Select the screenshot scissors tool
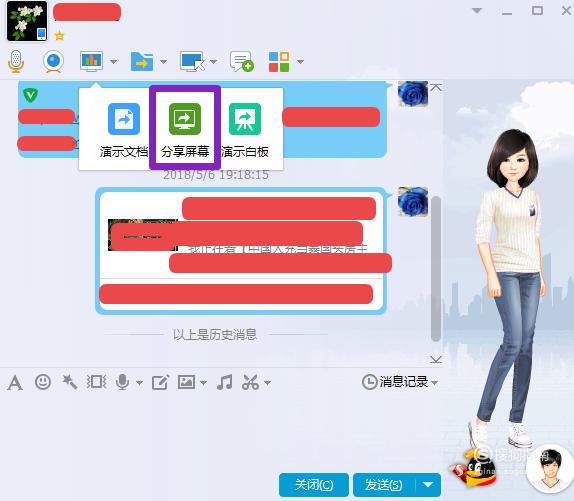 [x=251, y=382]
